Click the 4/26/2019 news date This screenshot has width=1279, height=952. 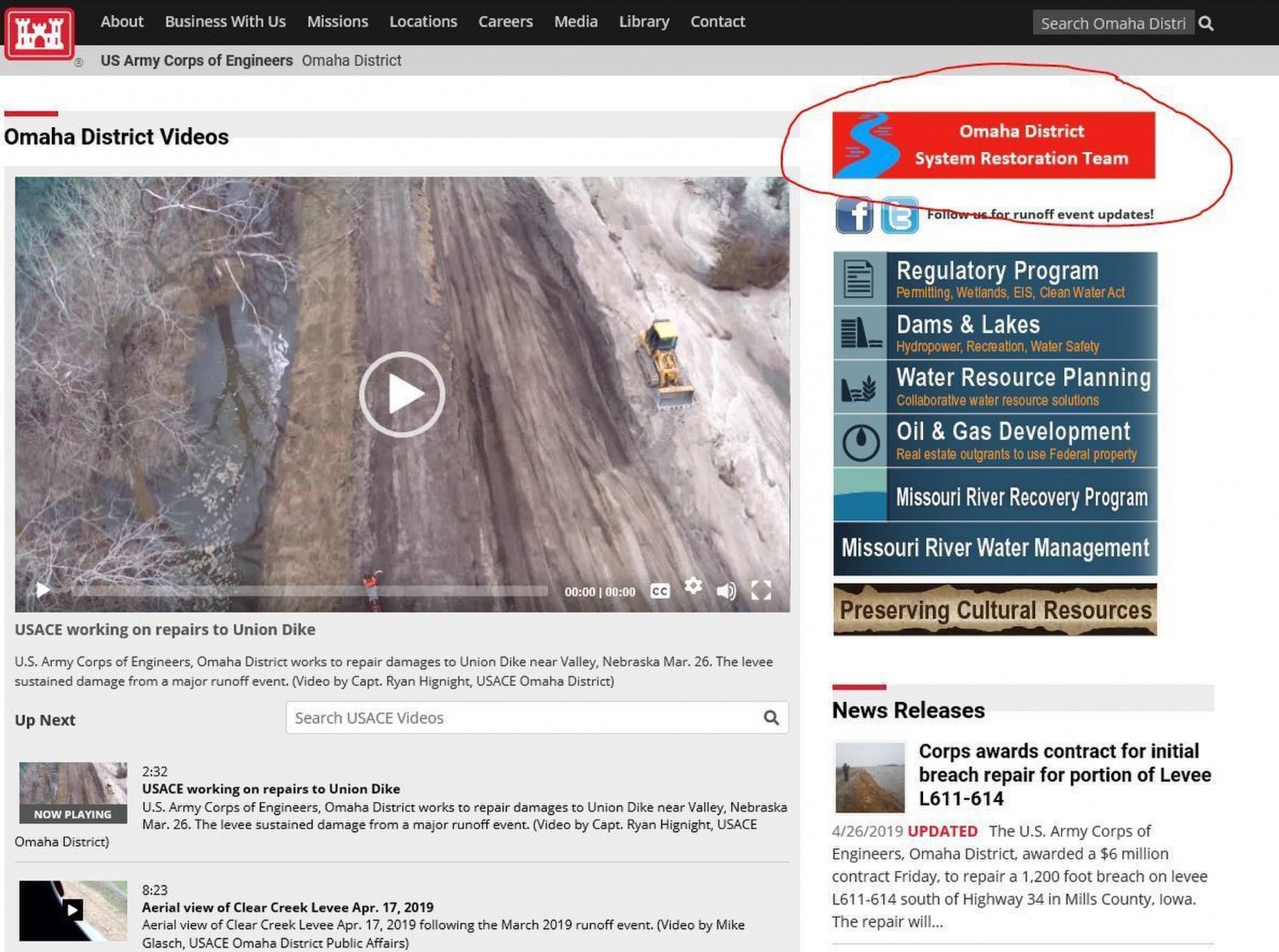pos(867,831)
